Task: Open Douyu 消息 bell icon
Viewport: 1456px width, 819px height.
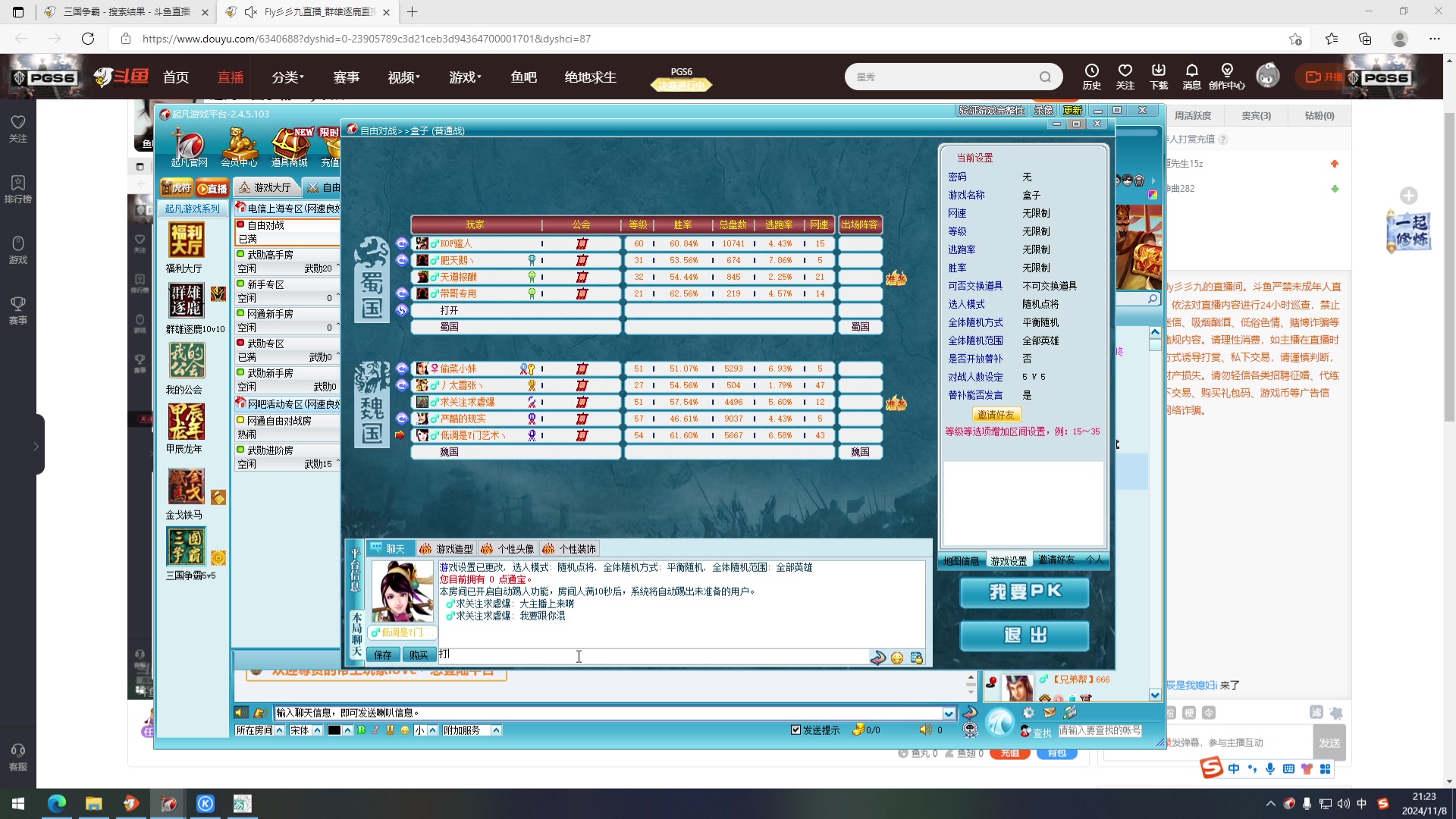Action: coord(1191,77)
